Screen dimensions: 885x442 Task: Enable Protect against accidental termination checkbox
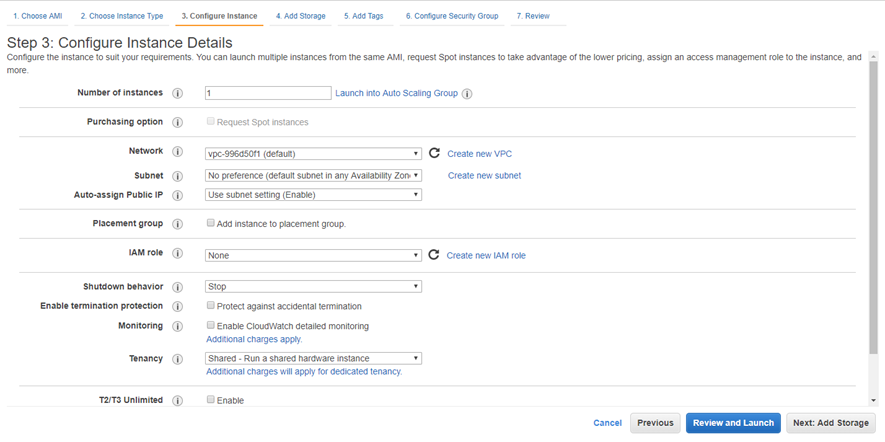click(211, 306)
